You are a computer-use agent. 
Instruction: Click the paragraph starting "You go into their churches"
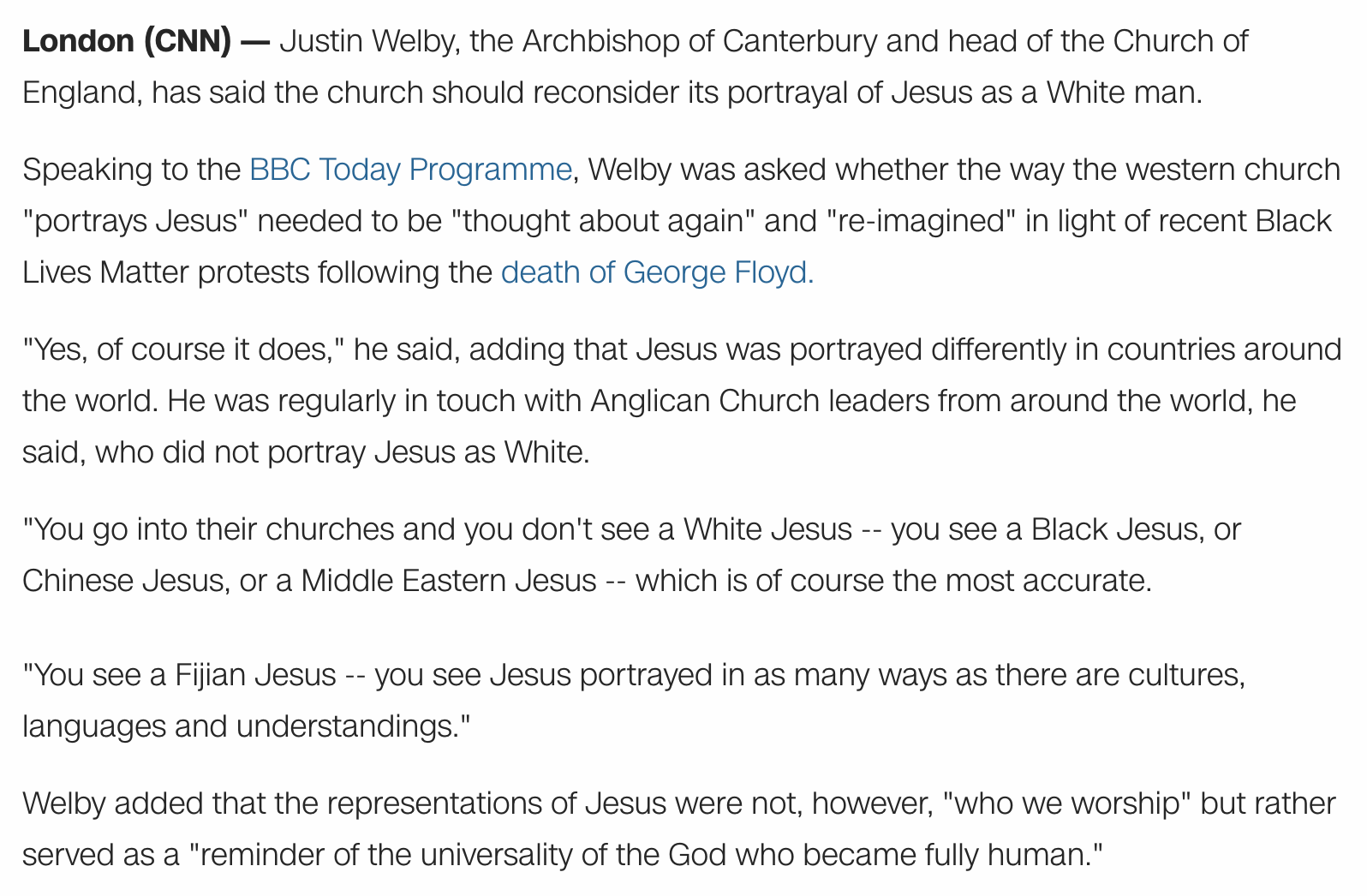(x=631, y=555)
